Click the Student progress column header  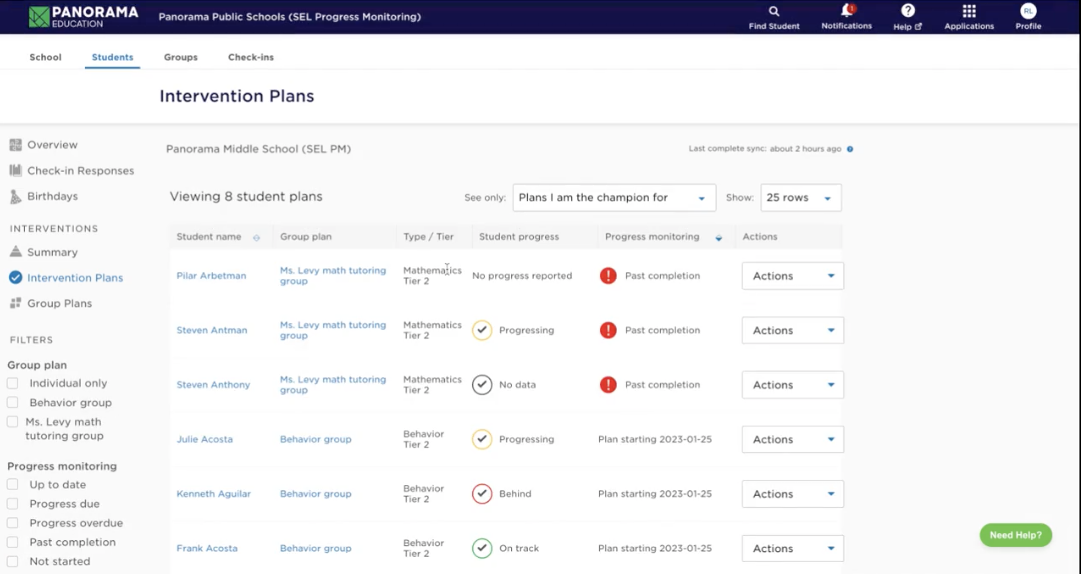click(519, 237)
